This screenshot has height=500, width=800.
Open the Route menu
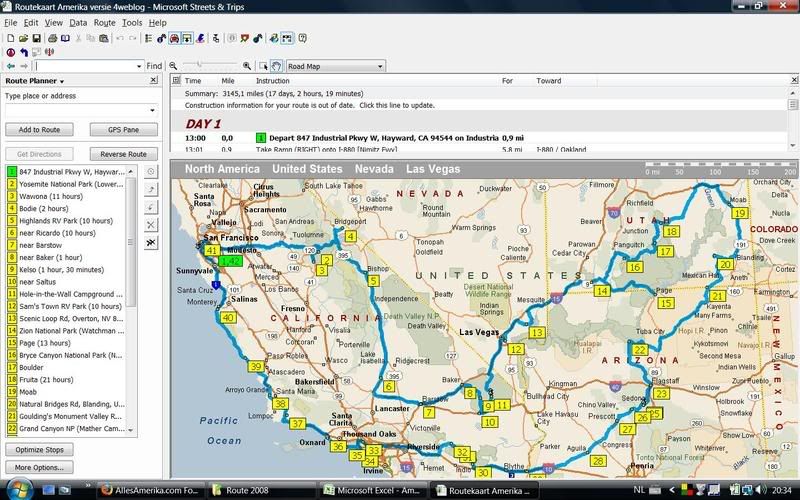click(105, 23)
